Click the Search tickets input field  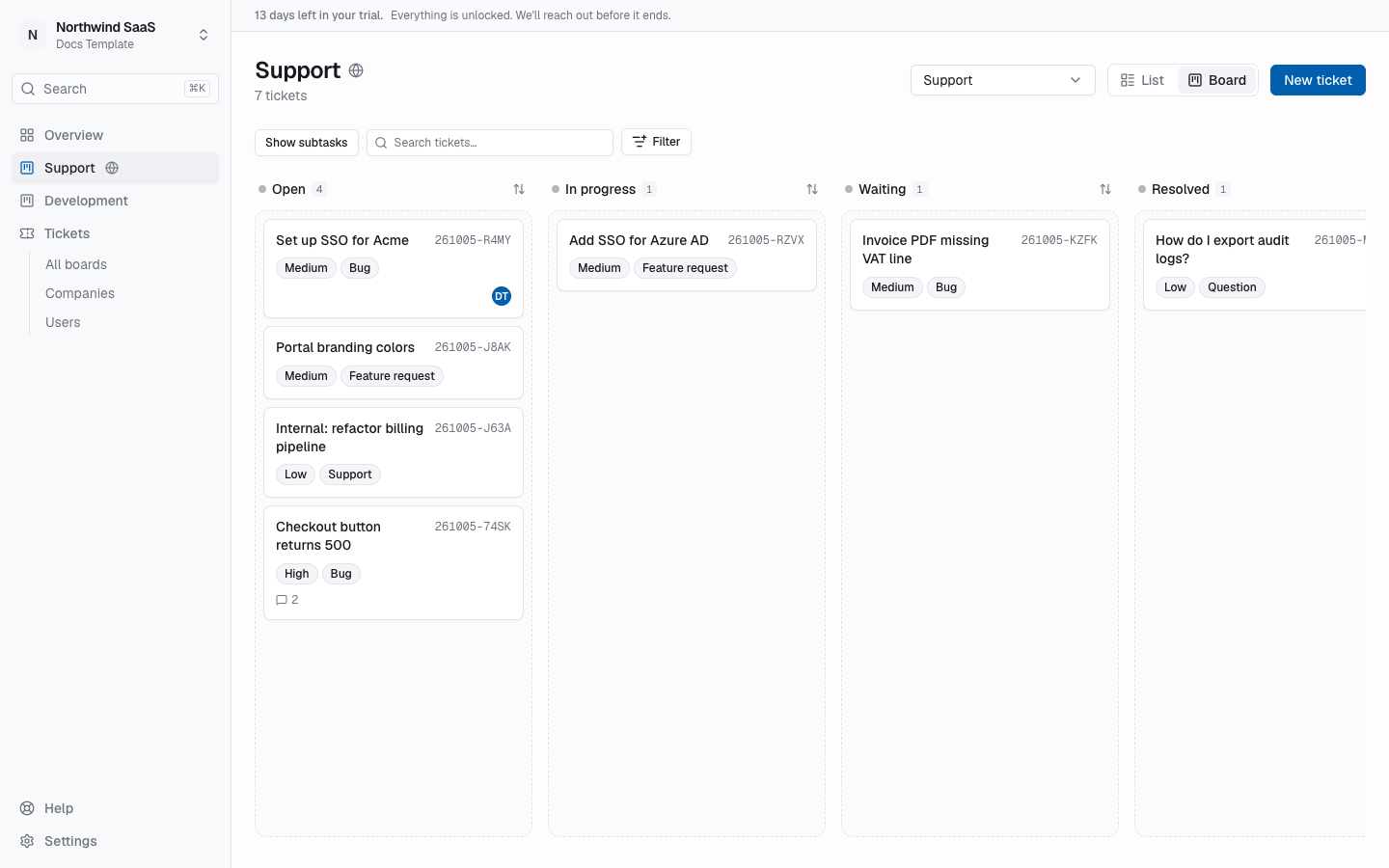[x=490, y=143]
